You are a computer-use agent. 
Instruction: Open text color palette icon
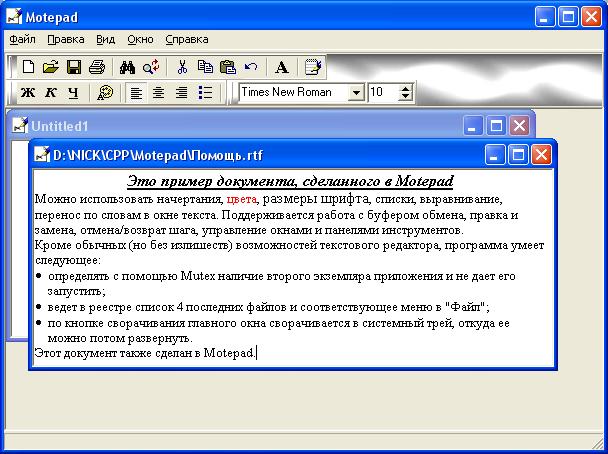click(105, 93)
